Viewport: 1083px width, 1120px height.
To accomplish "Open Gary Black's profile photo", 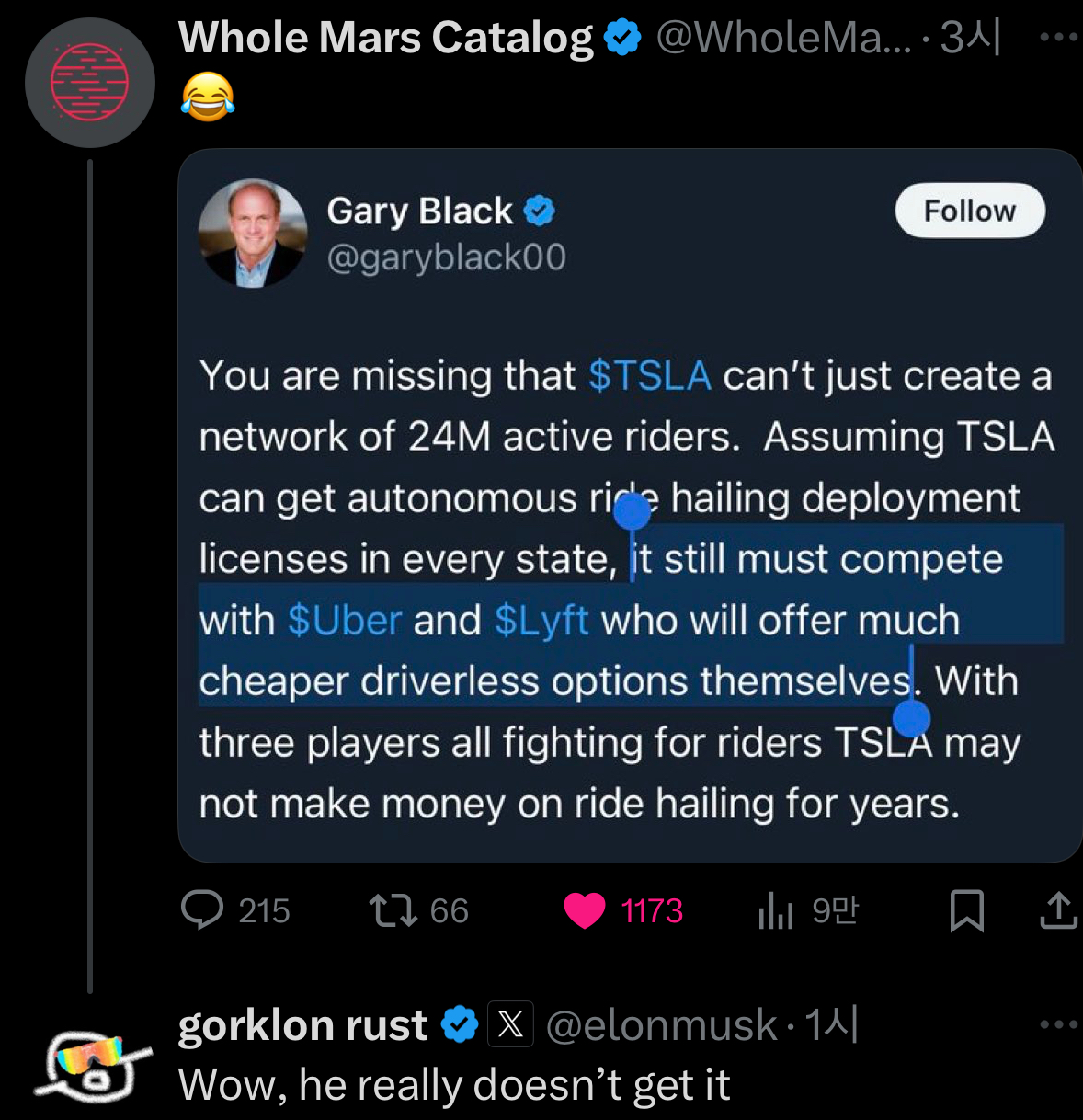I will [x=253, y=234].
